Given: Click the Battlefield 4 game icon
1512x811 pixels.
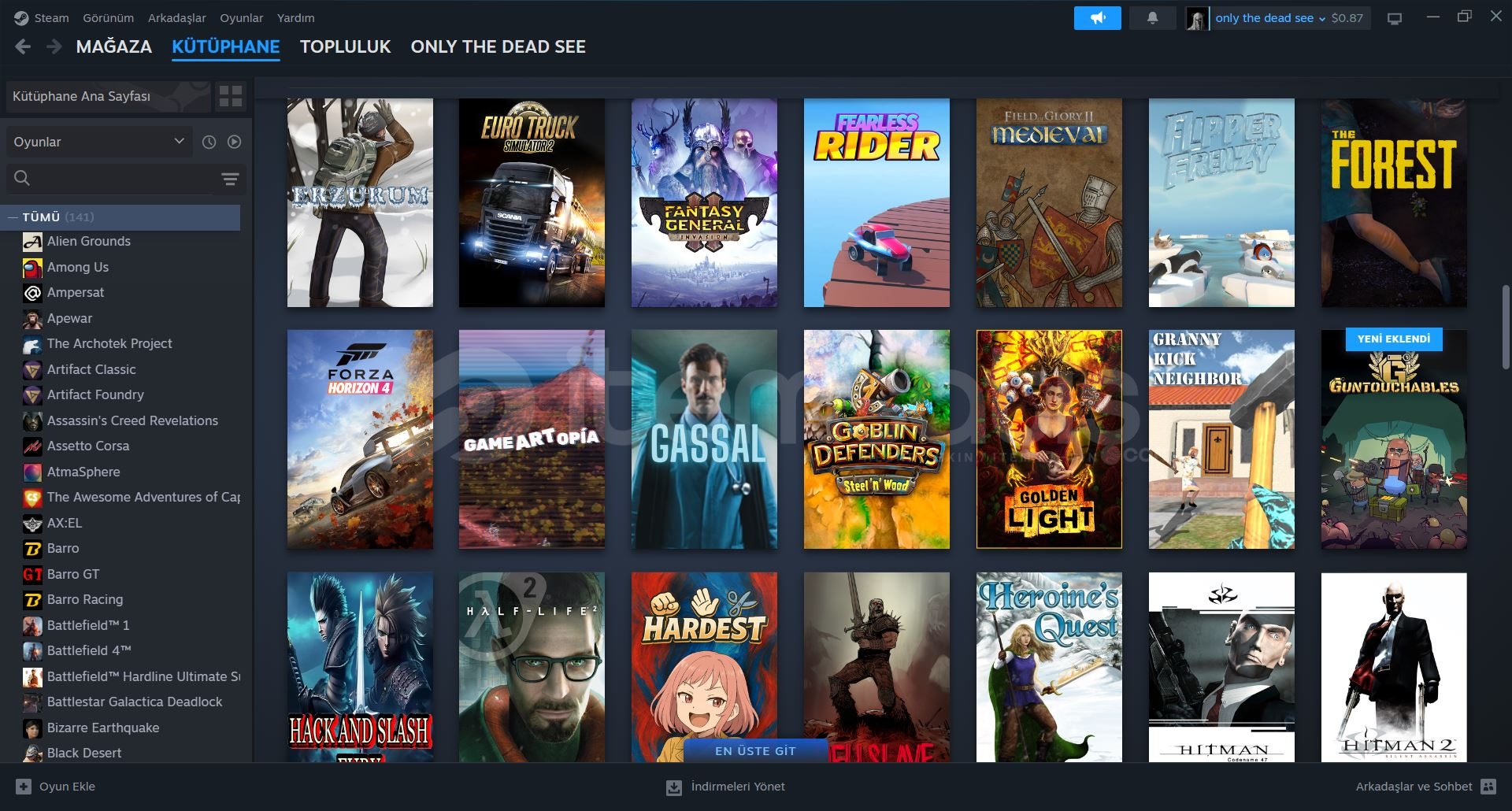Looking at the screenshot, I should click(32, 651).
